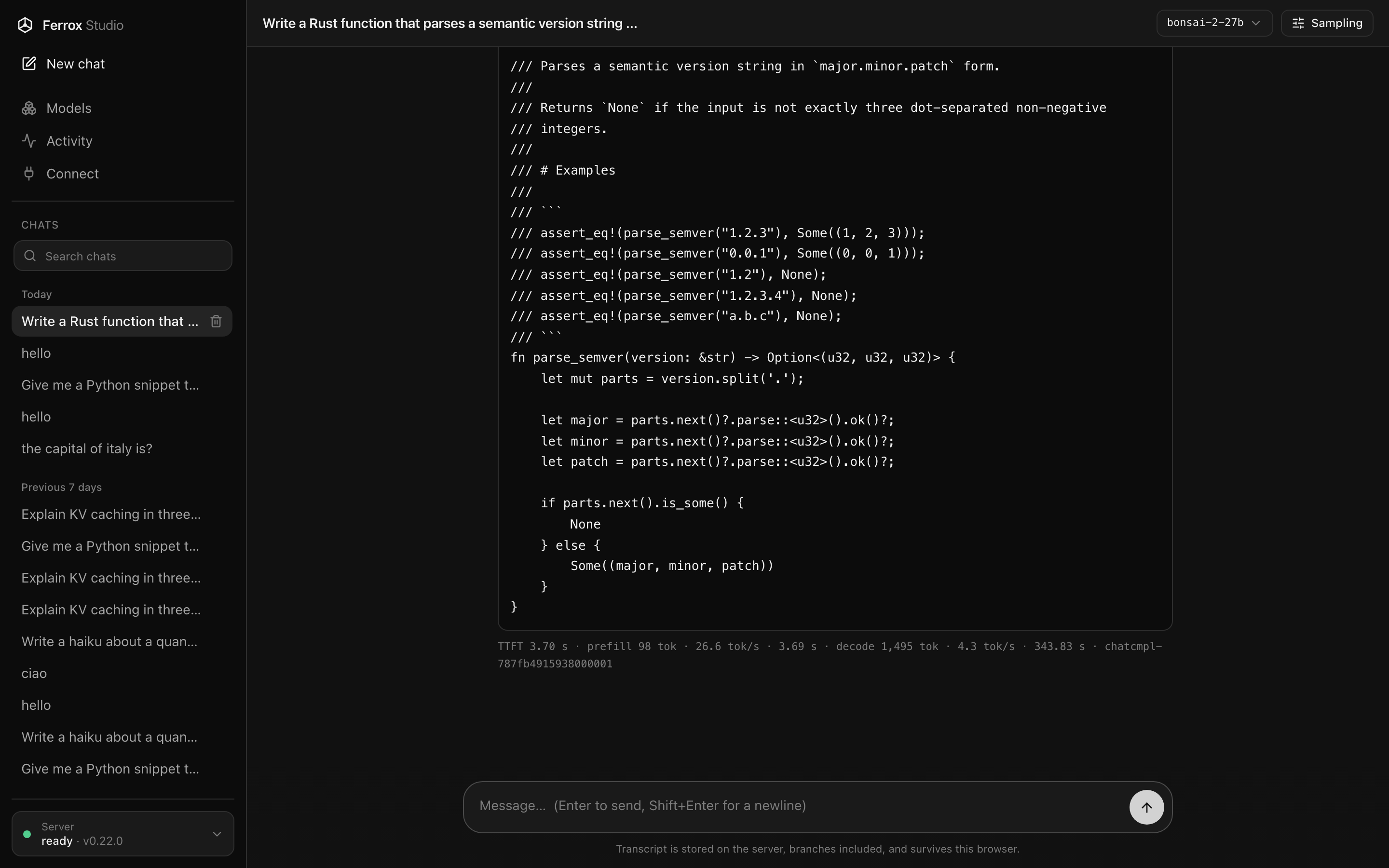Click the 'if parts.next().is_some()' line
The height and width of the screenshot is (868, 1389).
pyautogui.click(x=642, y=503)
